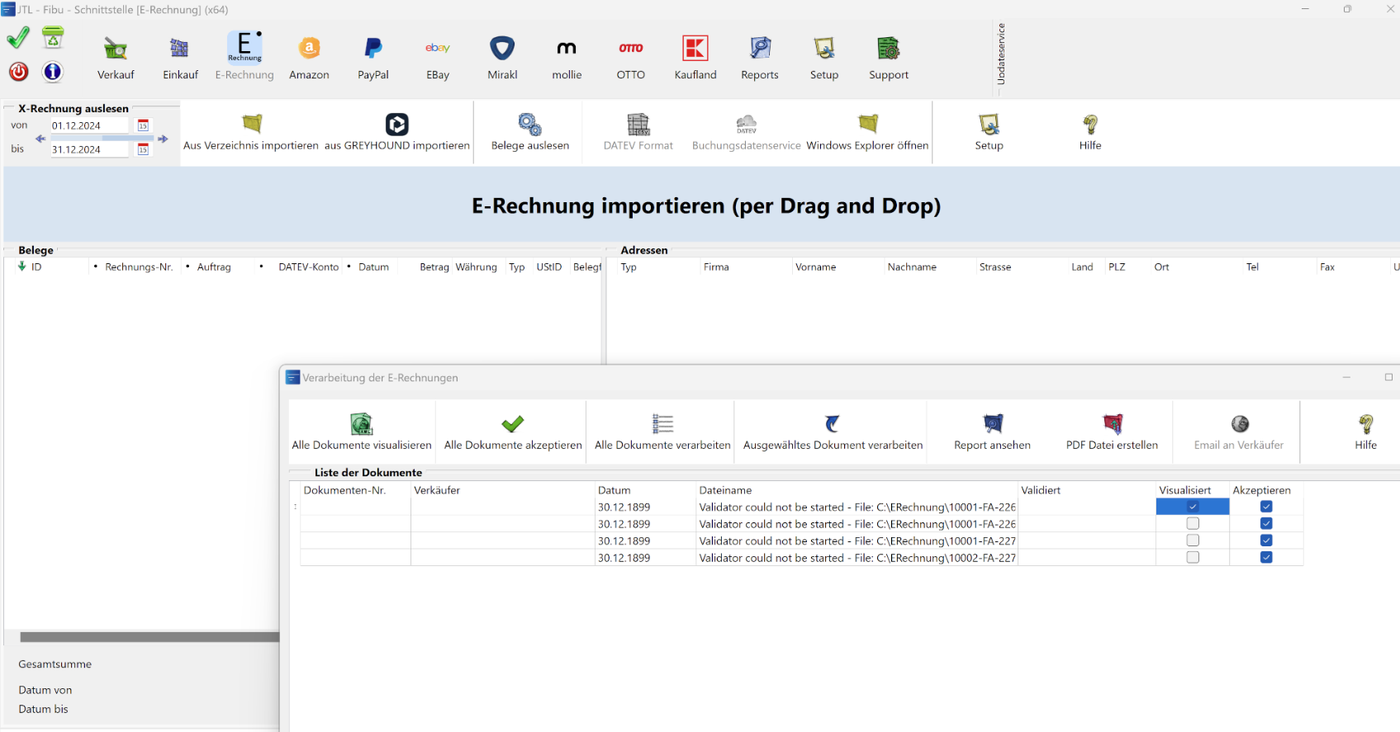The width and height of the screenshot is (1400, 732).
Task: Click the green recycle bin icon
Action: 53,38
